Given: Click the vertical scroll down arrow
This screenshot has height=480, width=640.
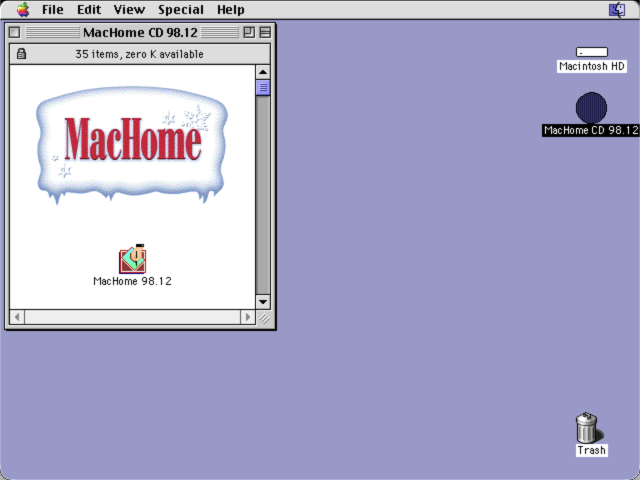Looking at the screenshot, I should click(x=263, y=302).
